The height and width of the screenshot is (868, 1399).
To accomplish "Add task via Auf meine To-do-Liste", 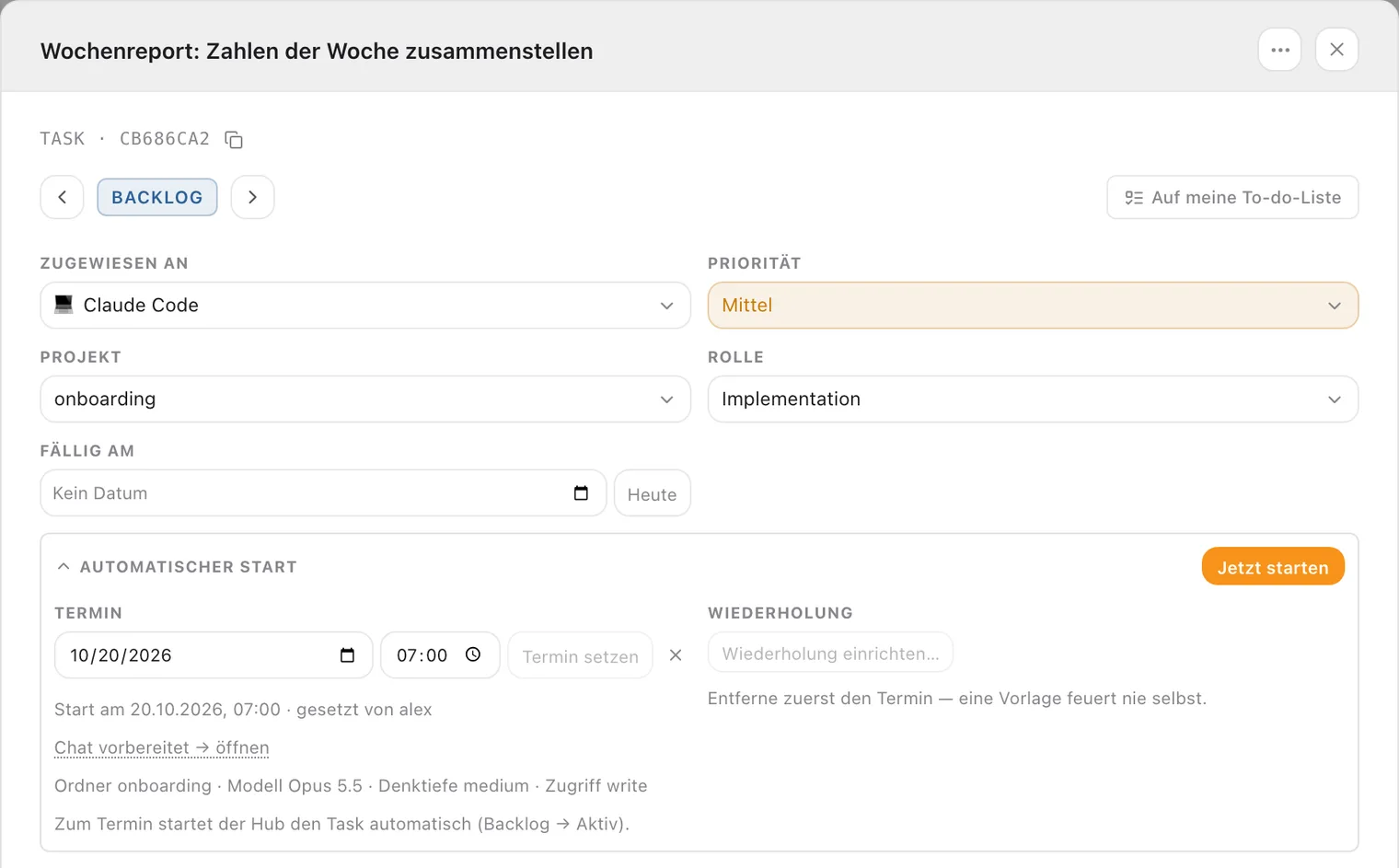I will coord(1232,197).
